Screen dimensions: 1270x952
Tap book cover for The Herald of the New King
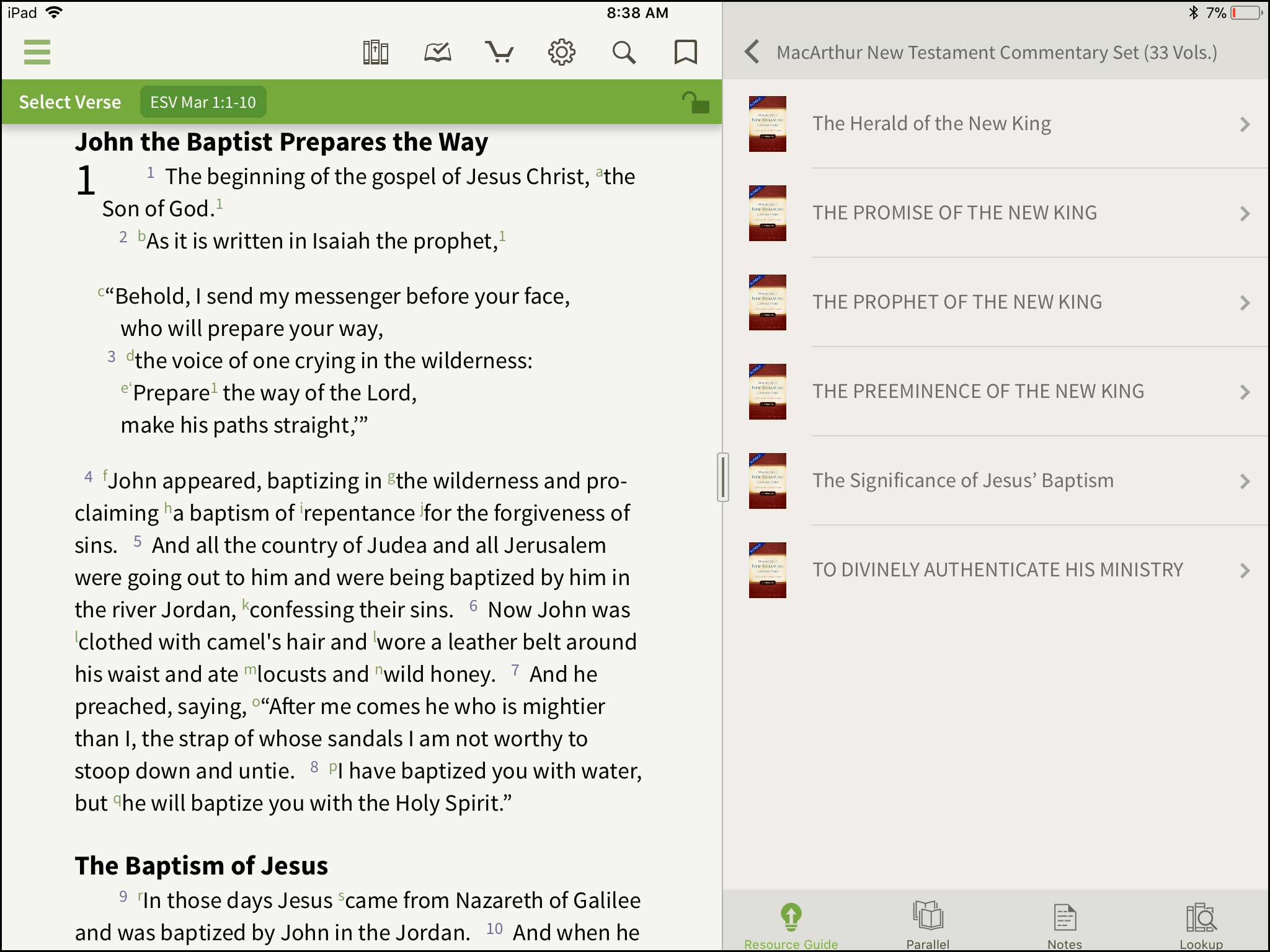(767, 124)
